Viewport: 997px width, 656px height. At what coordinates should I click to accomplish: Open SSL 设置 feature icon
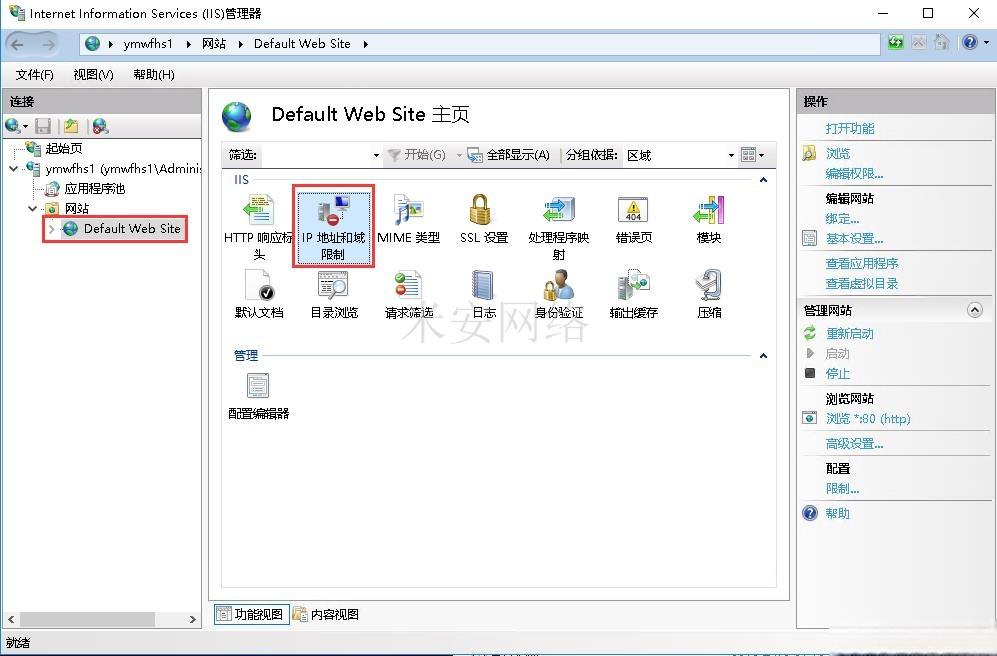(x=484, y=219)
